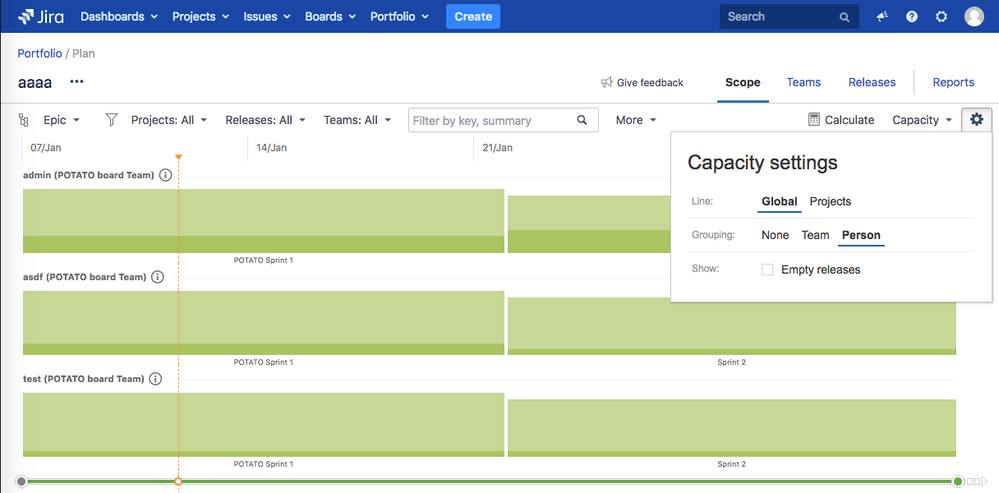The image size is (999, 493).
Task: Click the 21/Jan date header
Action: tap(498, 148)
